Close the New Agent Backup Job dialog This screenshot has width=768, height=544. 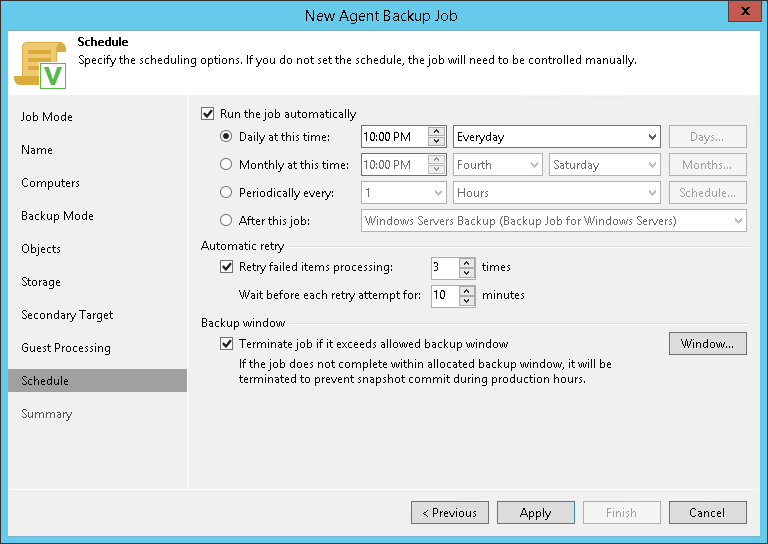[744, 11]
